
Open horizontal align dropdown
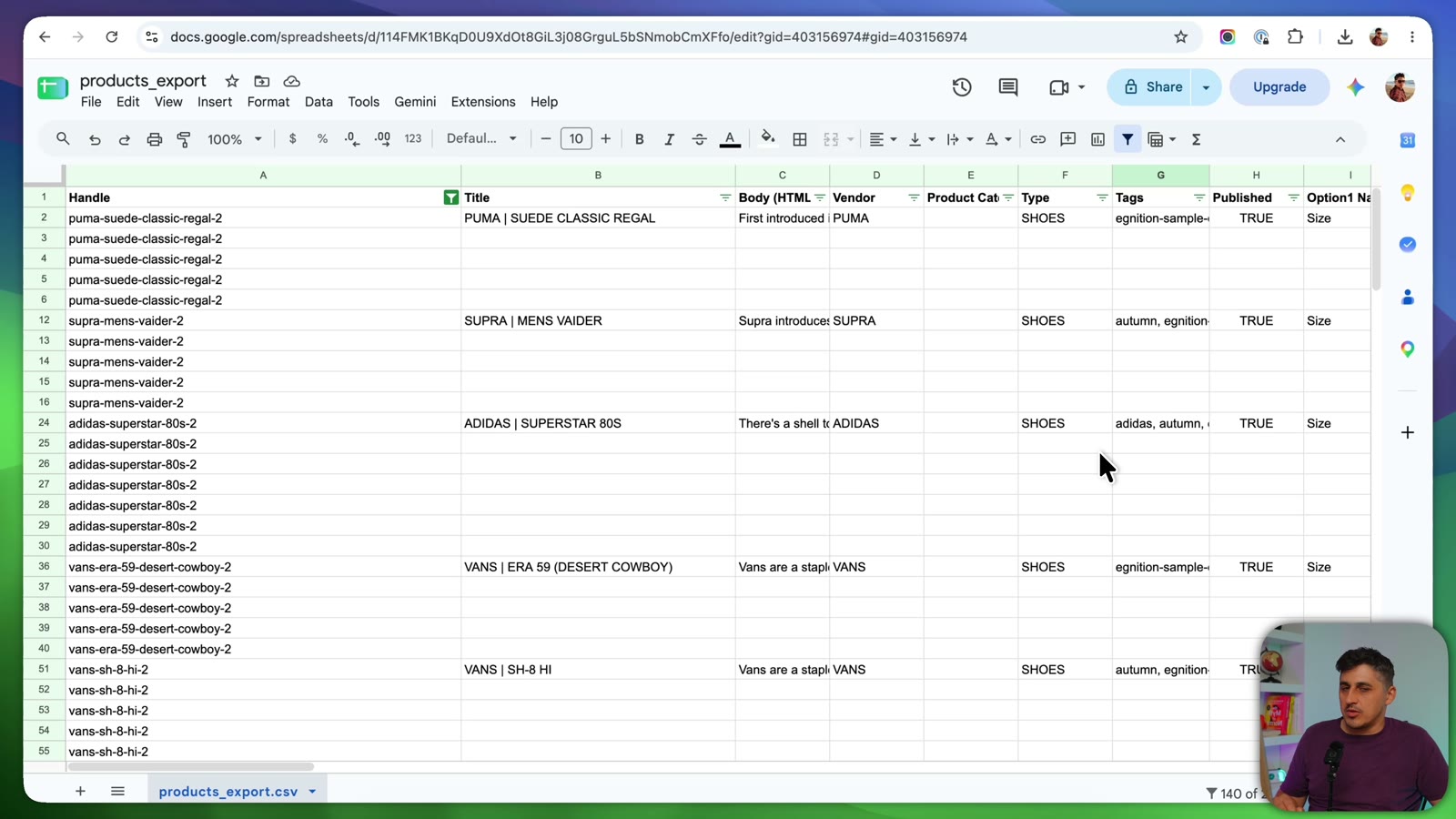(883, 139)
